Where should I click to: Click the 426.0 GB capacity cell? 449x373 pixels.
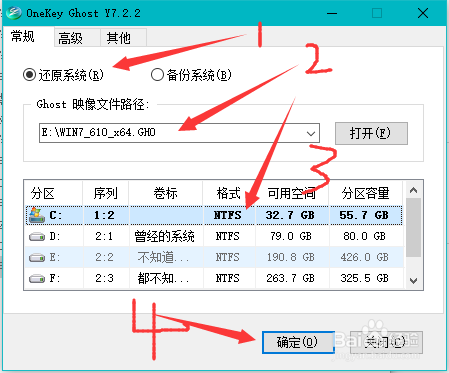pyautogui.click(x=365, y=257)
